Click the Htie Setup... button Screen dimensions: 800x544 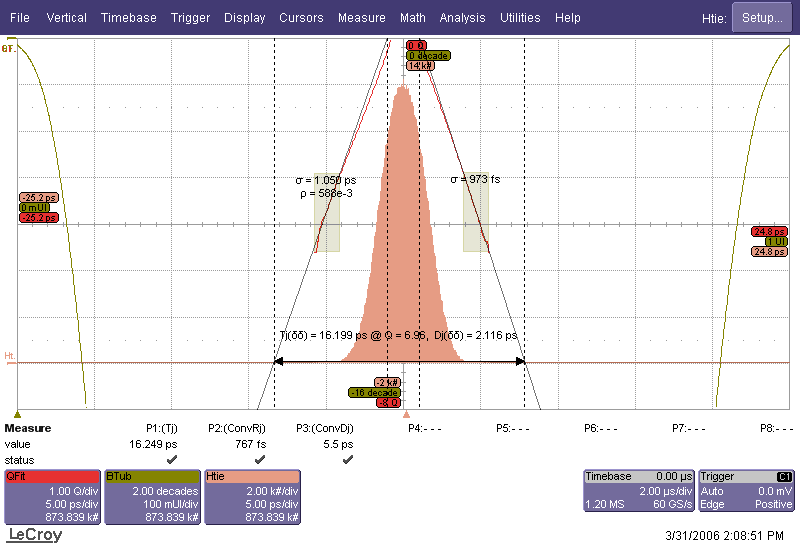tap(762, 18)
